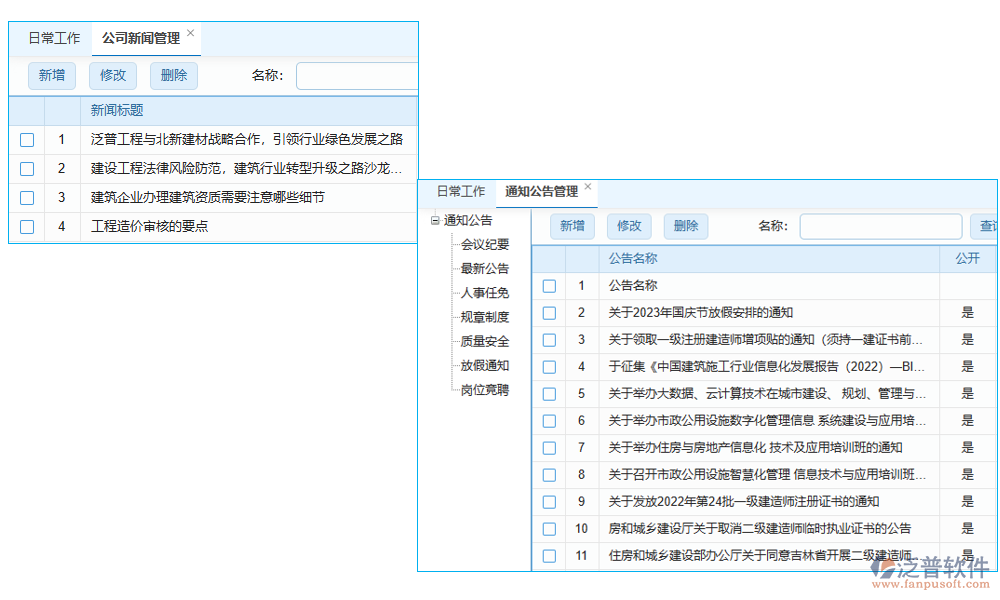
Task: Check the checkbox beside 关于2023年国庆节放假安排的通知
Action: (549, 313)
